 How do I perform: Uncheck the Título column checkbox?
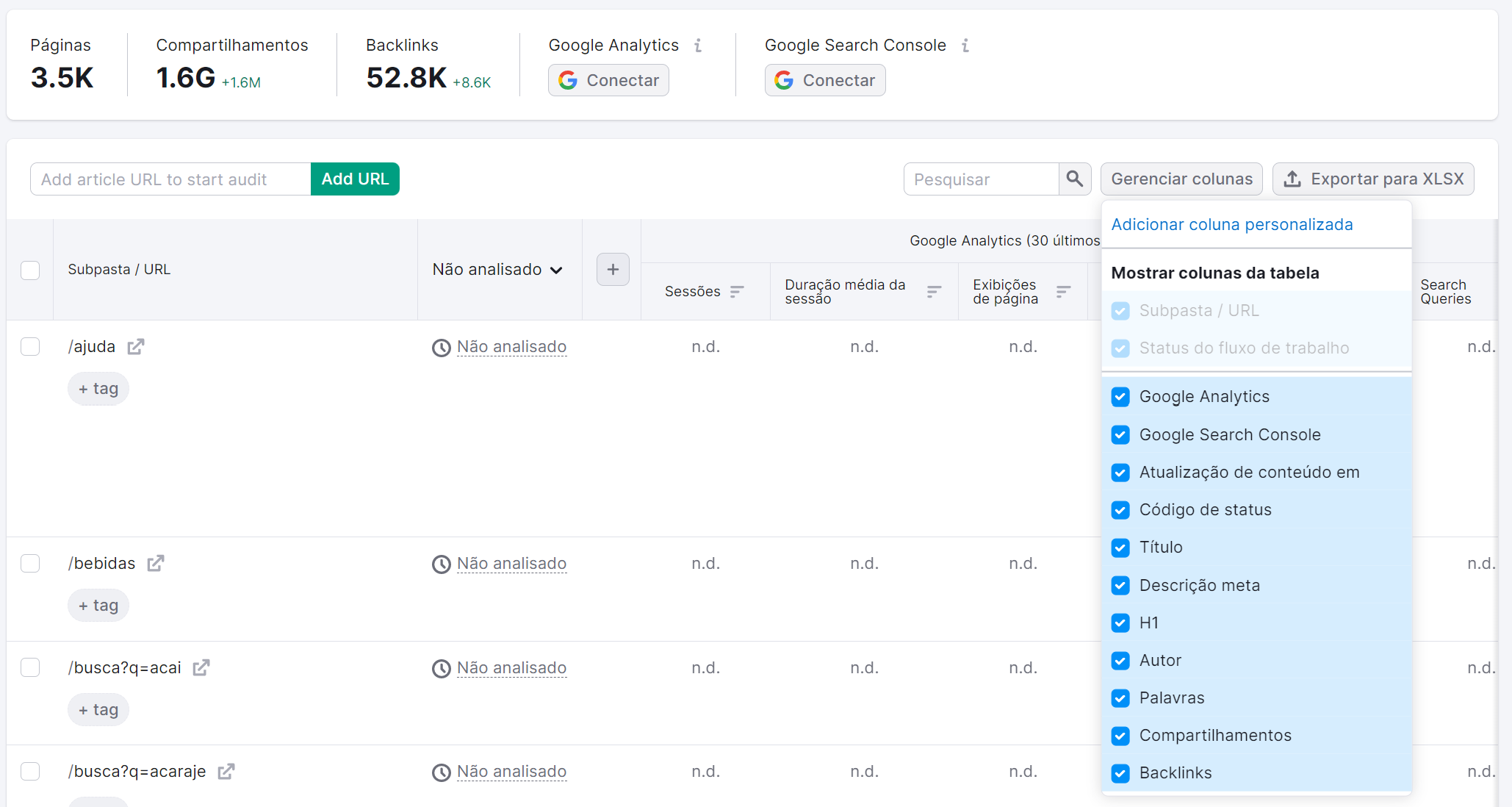(x=1120, y=548)
